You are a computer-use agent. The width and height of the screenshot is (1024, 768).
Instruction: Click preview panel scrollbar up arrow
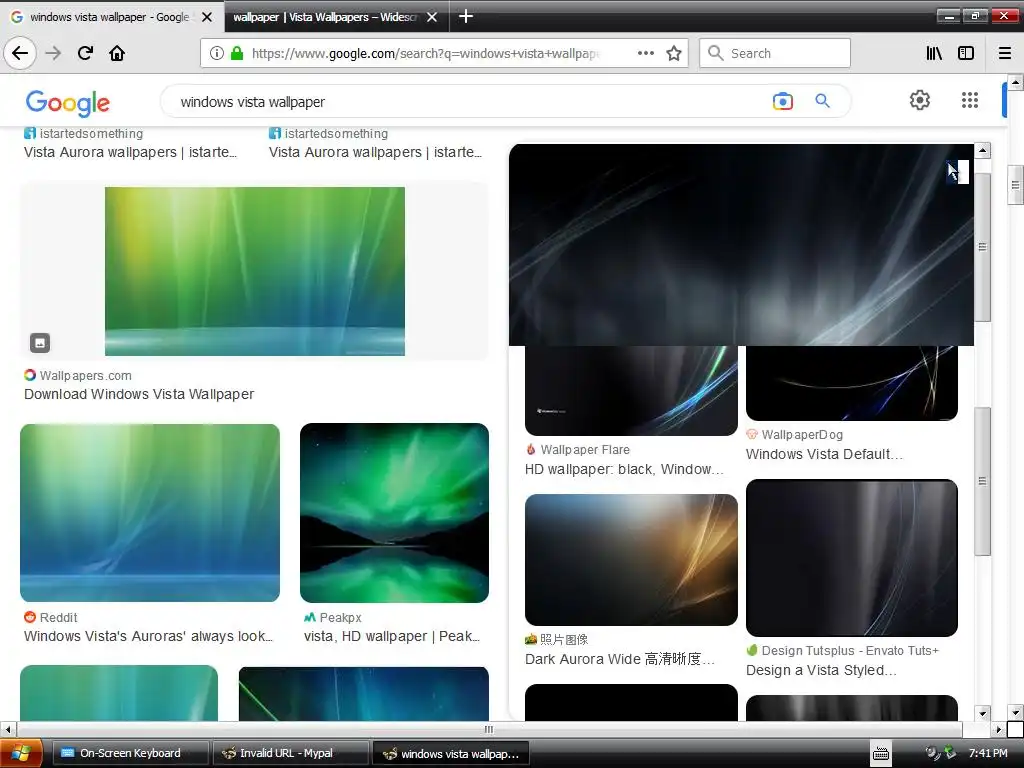[982, 150]
